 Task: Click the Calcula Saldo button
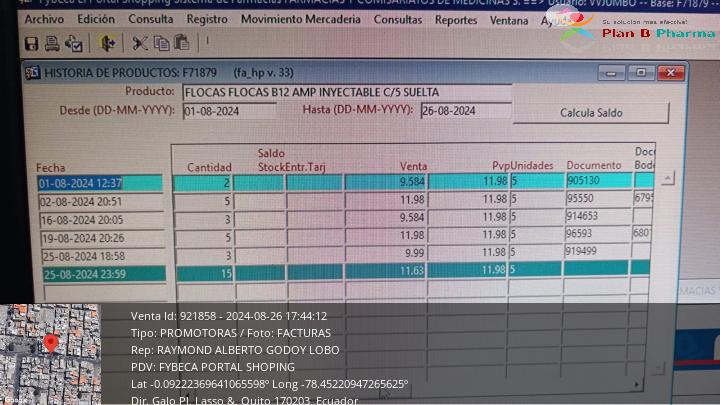(591, 112)
